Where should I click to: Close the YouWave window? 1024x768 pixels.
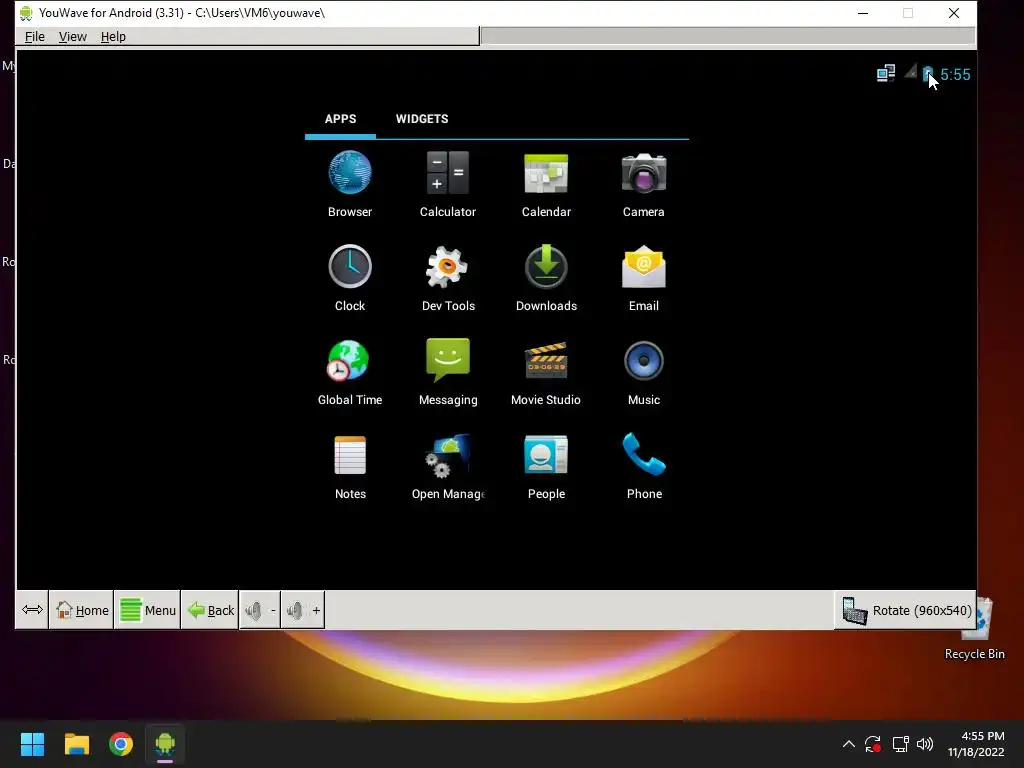coord(953,13)
